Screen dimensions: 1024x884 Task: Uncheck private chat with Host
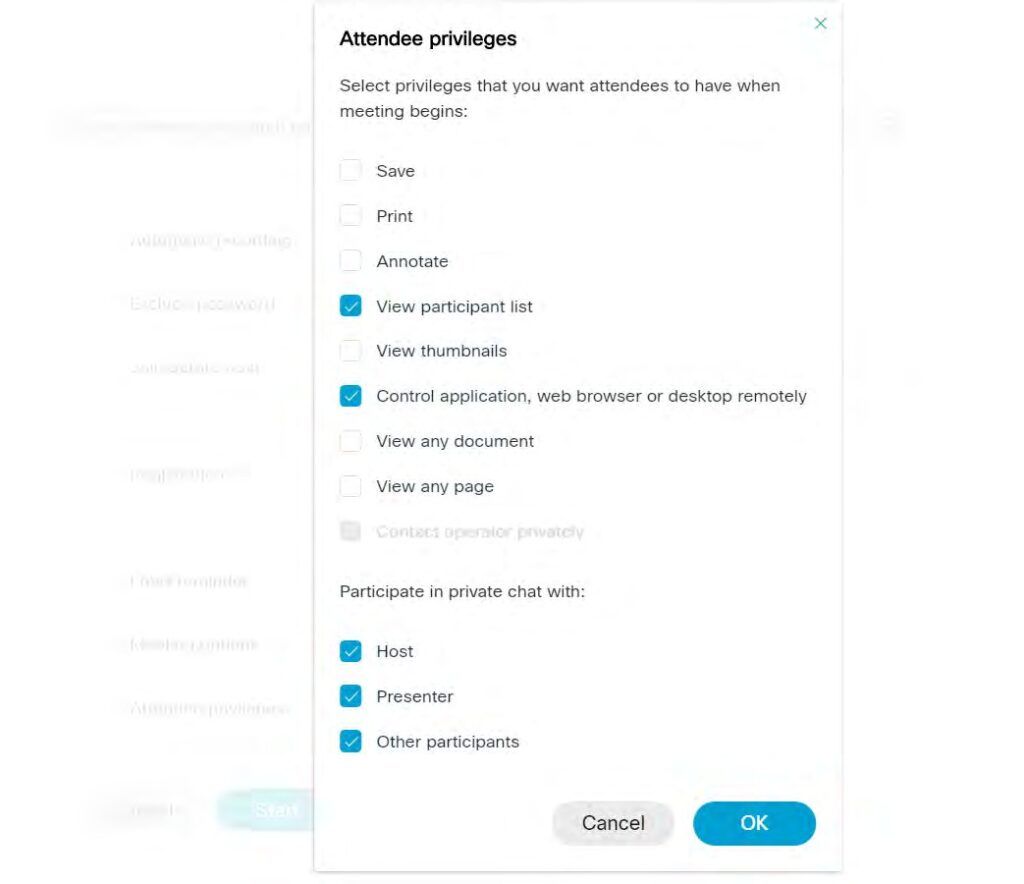click(350, 651)
